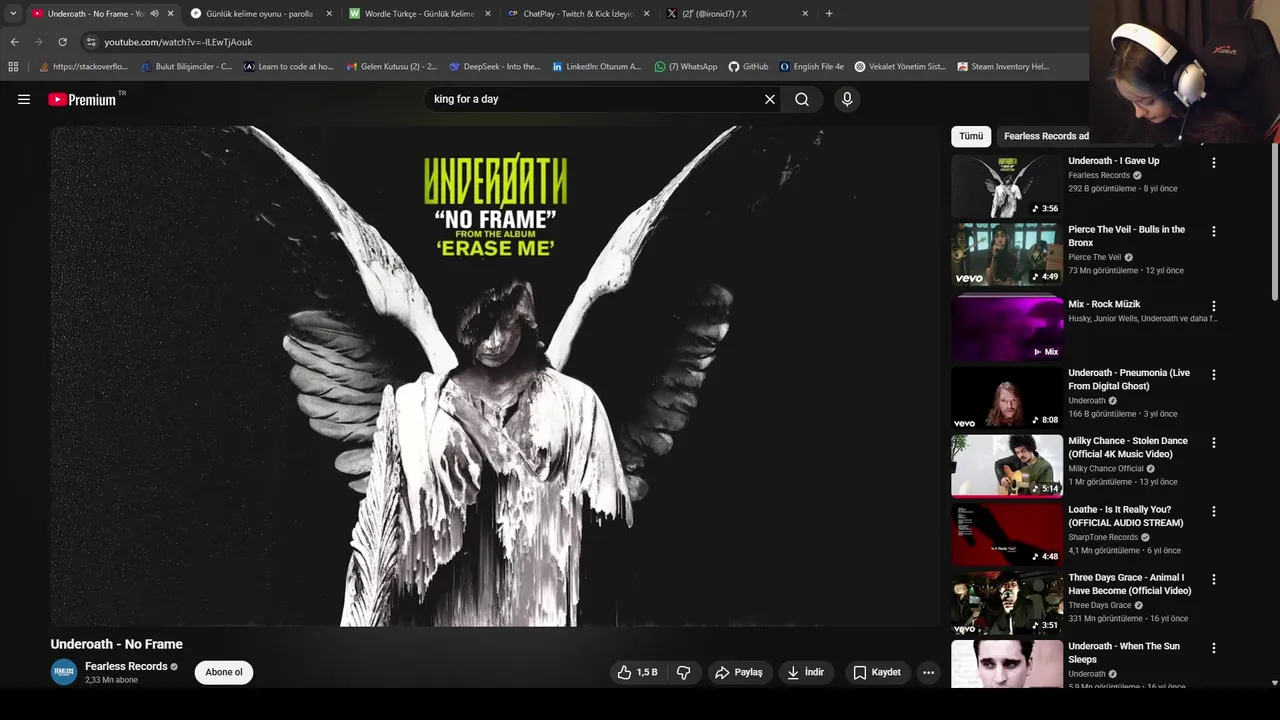Share the video via Paylaş
The image size is (1280, 720).
(x=738, y=672)
